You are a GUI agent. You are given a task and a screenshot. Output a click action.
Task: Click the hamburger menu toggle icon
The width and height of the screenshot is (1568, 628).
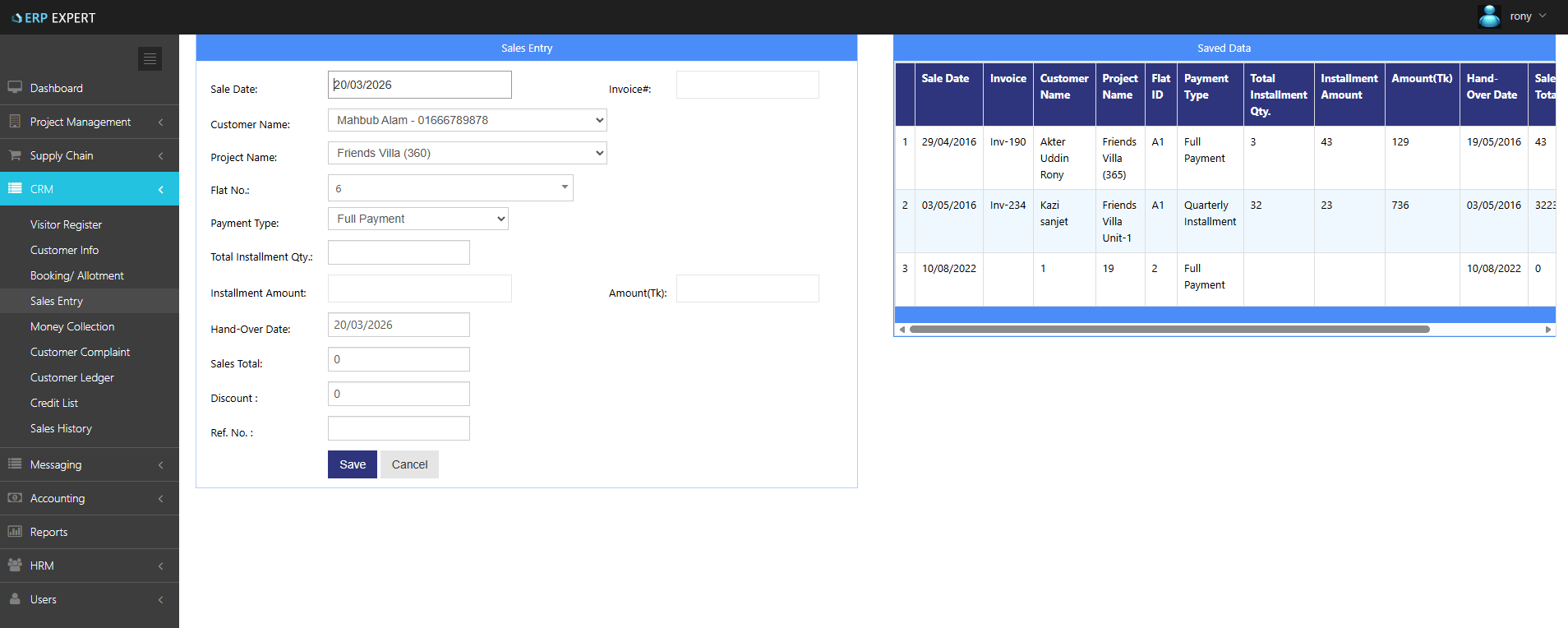click(150, 58)
